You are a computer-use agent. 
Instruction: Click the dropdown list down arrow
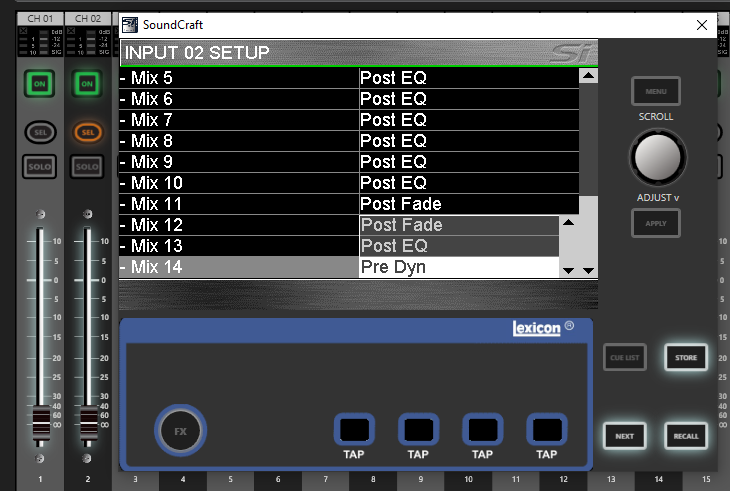pyautogui.click(x=568, y=271)
